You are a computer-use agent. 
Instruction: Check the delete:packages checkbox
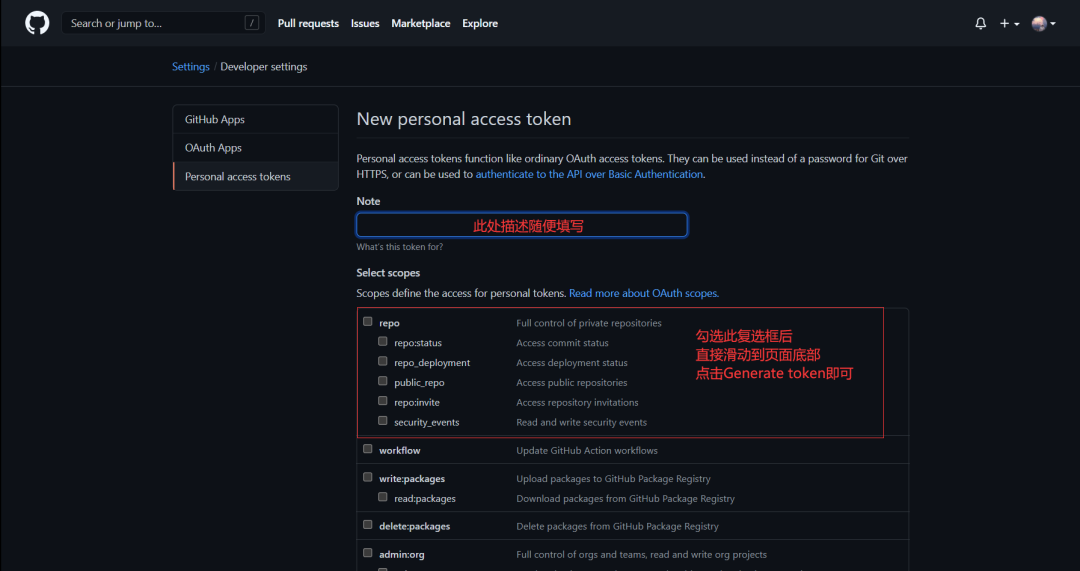368,525
